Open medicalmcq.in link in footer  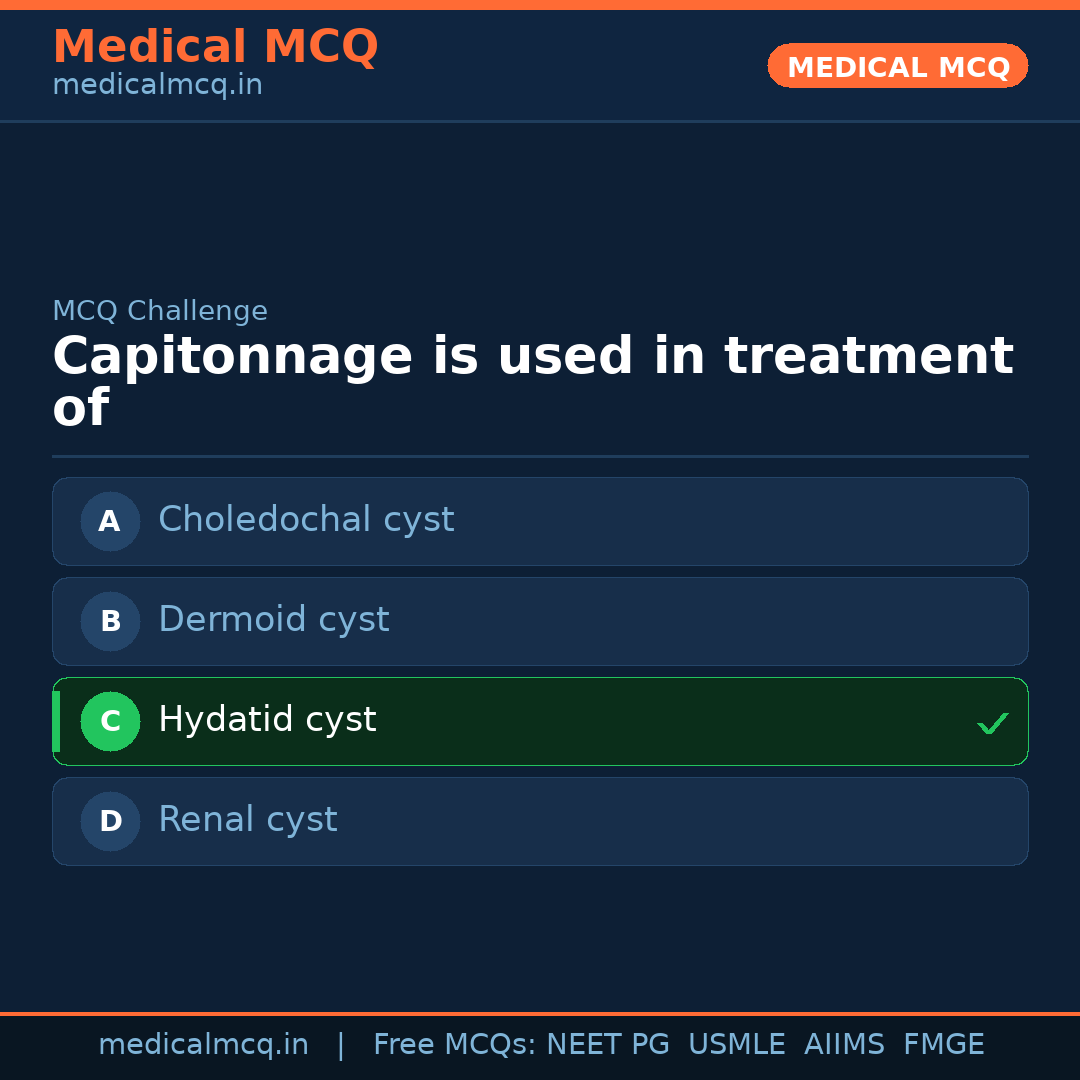coord(203,1045)
